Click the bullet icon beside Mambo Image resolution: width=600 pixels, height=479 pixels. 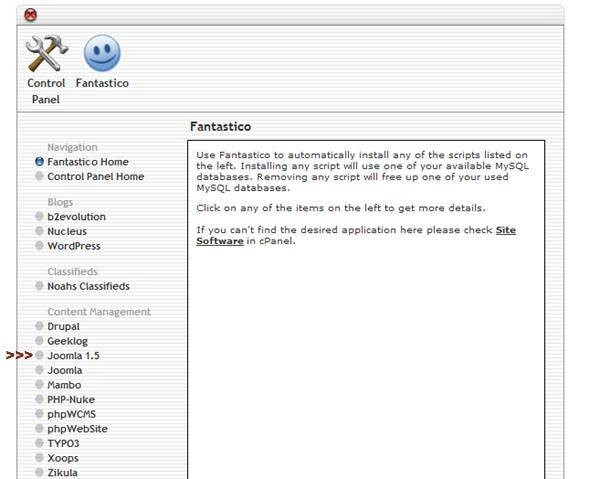click(x=39, y=385)
